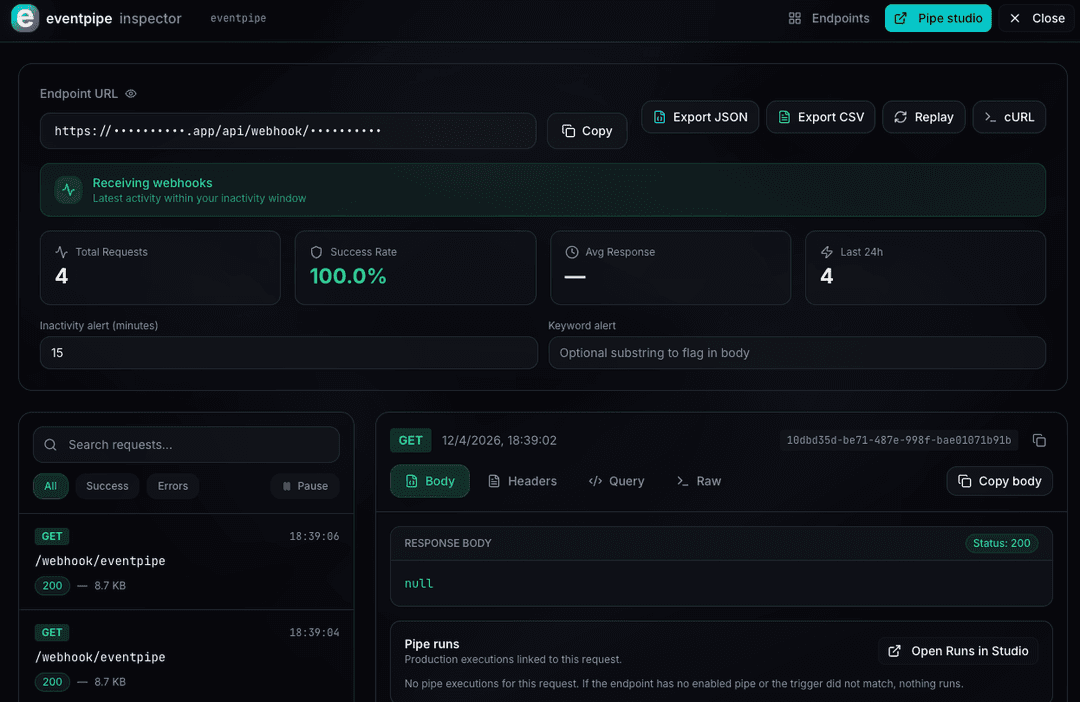Select the request received at 18:39:04

(187, 657)
